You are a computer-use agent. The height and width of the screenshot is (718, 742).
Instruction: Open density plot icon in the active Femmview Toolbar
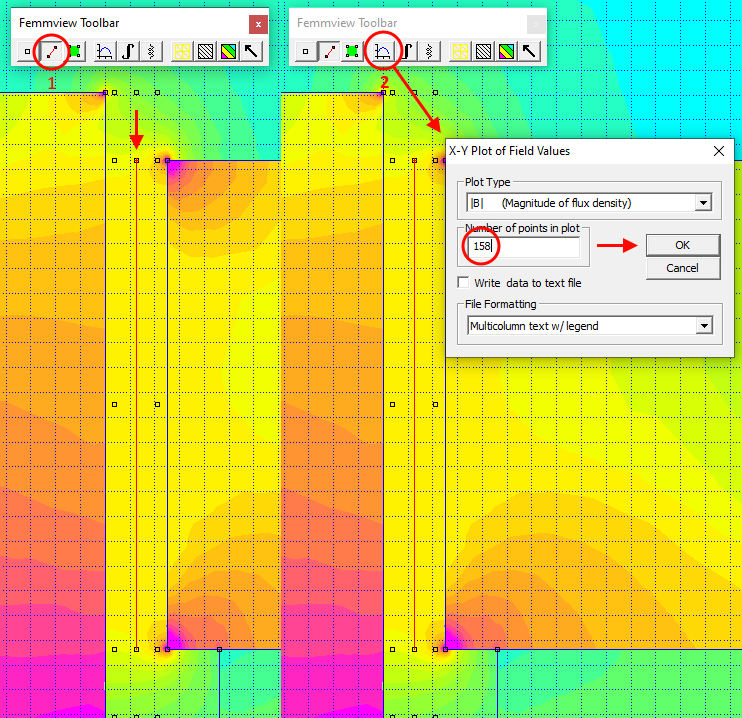[x=229, y=52]
